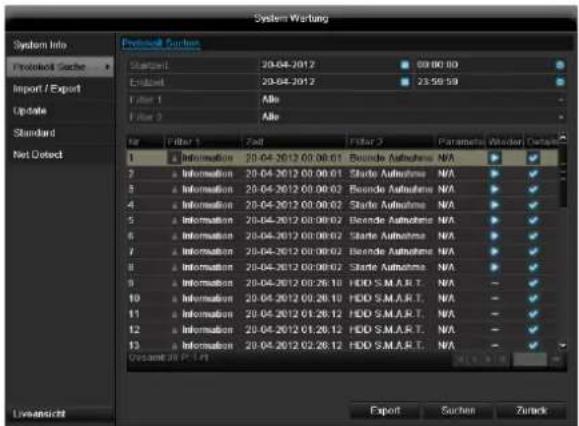The height and width of the screenshot is (426, 579).
Task: Show details for log entry 10
Action: click(x=533, y=298)
